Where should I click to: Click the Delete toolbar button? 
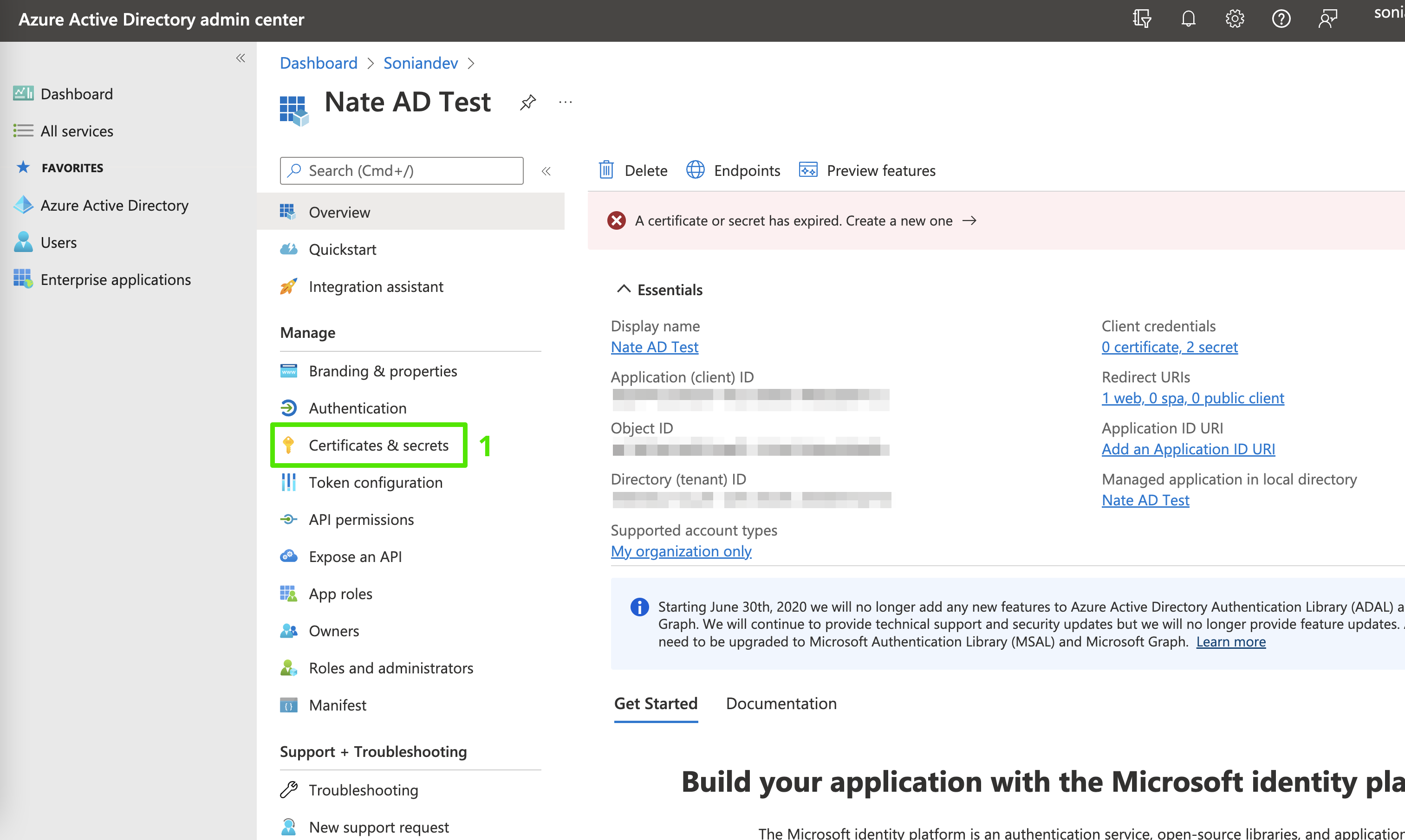pyautogui.click(x=633, y=170)
